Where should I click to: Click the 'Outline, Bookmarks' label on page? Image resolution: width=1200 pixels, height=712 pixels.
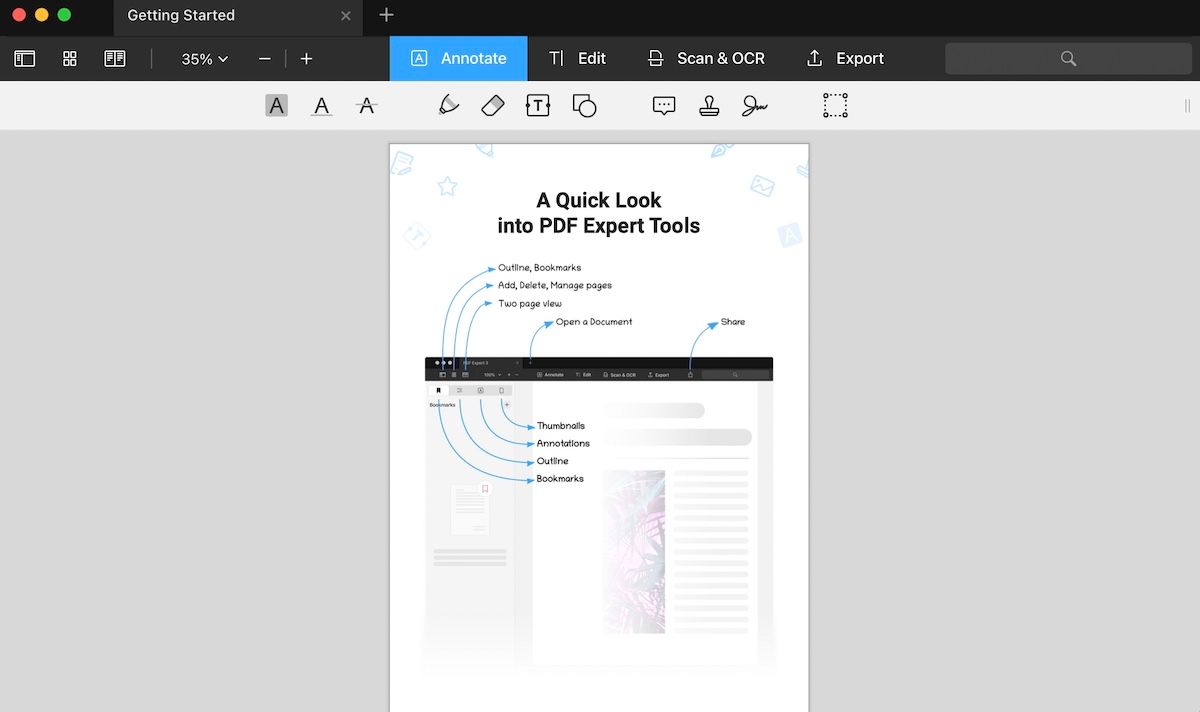[x=540, y=268]
